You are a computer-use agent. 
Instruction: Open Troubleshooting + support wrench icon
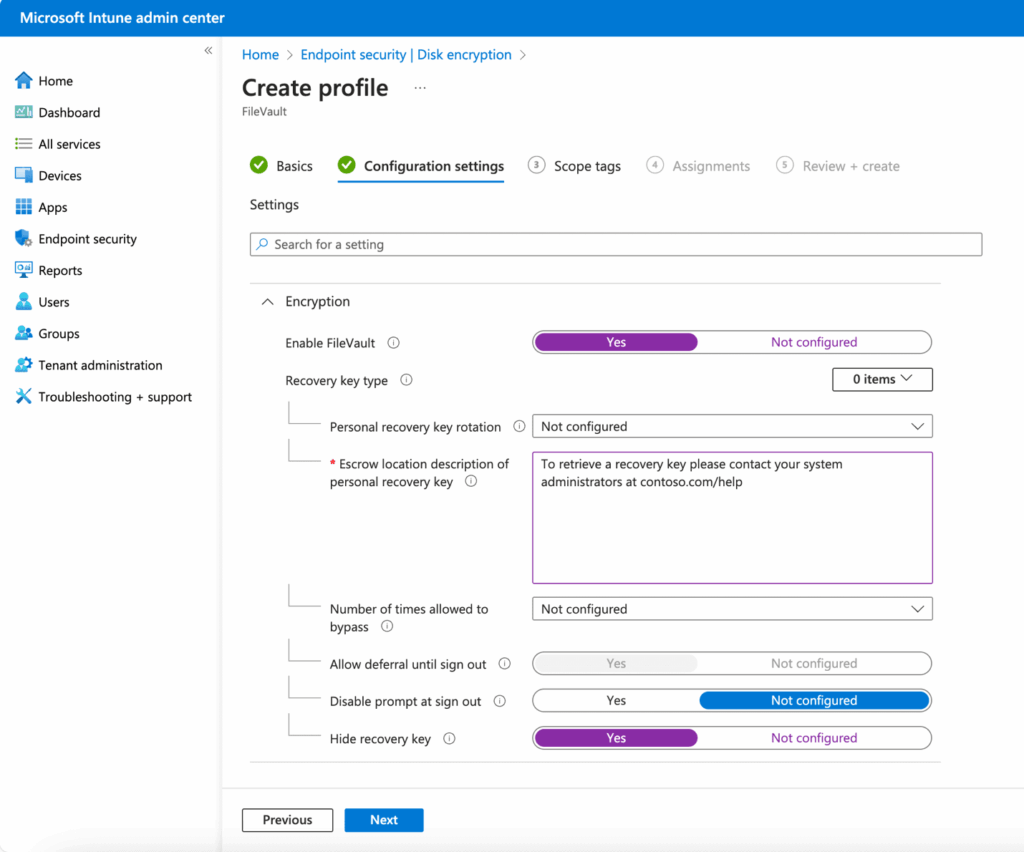(x=24, y=397)
